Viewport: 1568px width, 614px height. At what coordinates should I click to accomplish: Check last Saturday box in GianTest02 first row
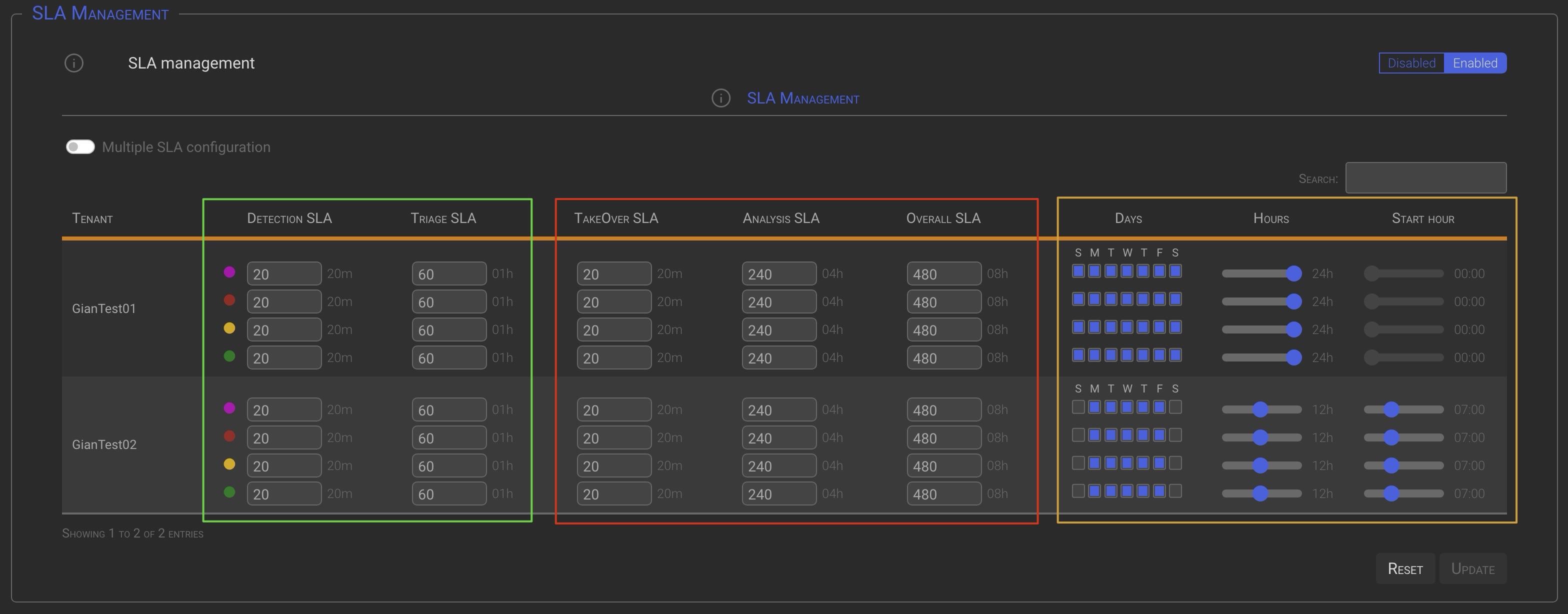tap(1175, 407)
